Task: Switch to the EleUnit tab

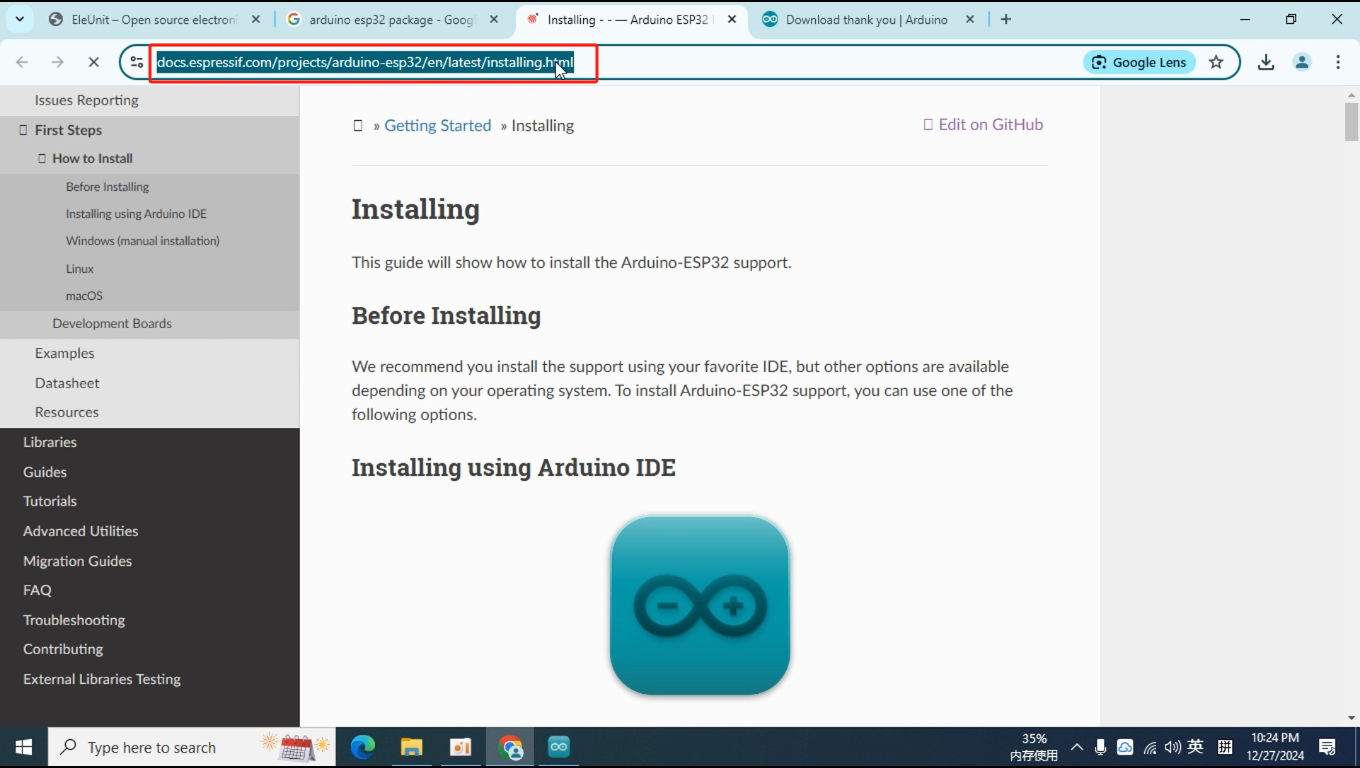Action: click(155, 19)
